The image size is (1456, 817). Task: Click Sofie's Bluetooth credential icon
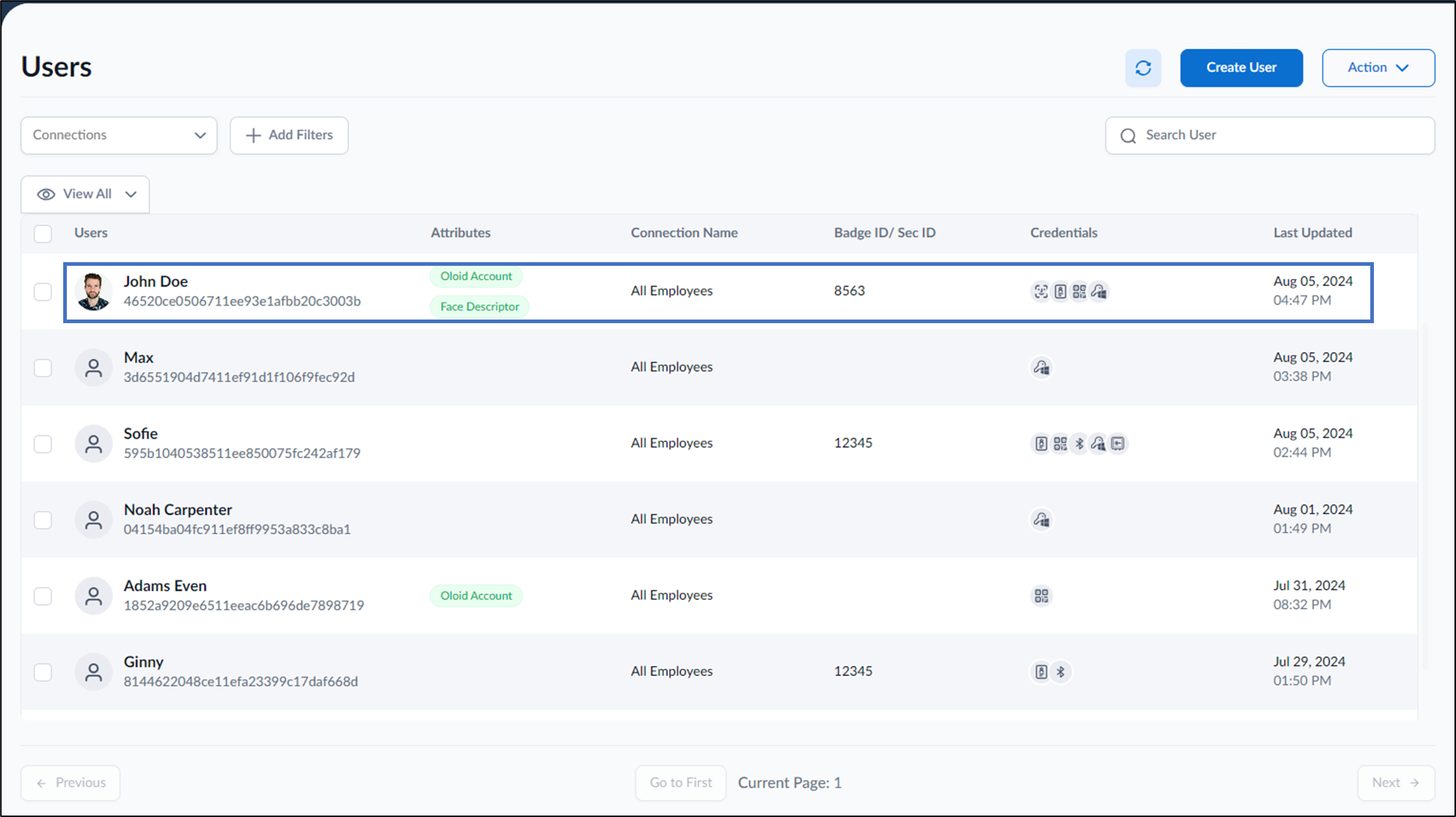(1079, 443)
